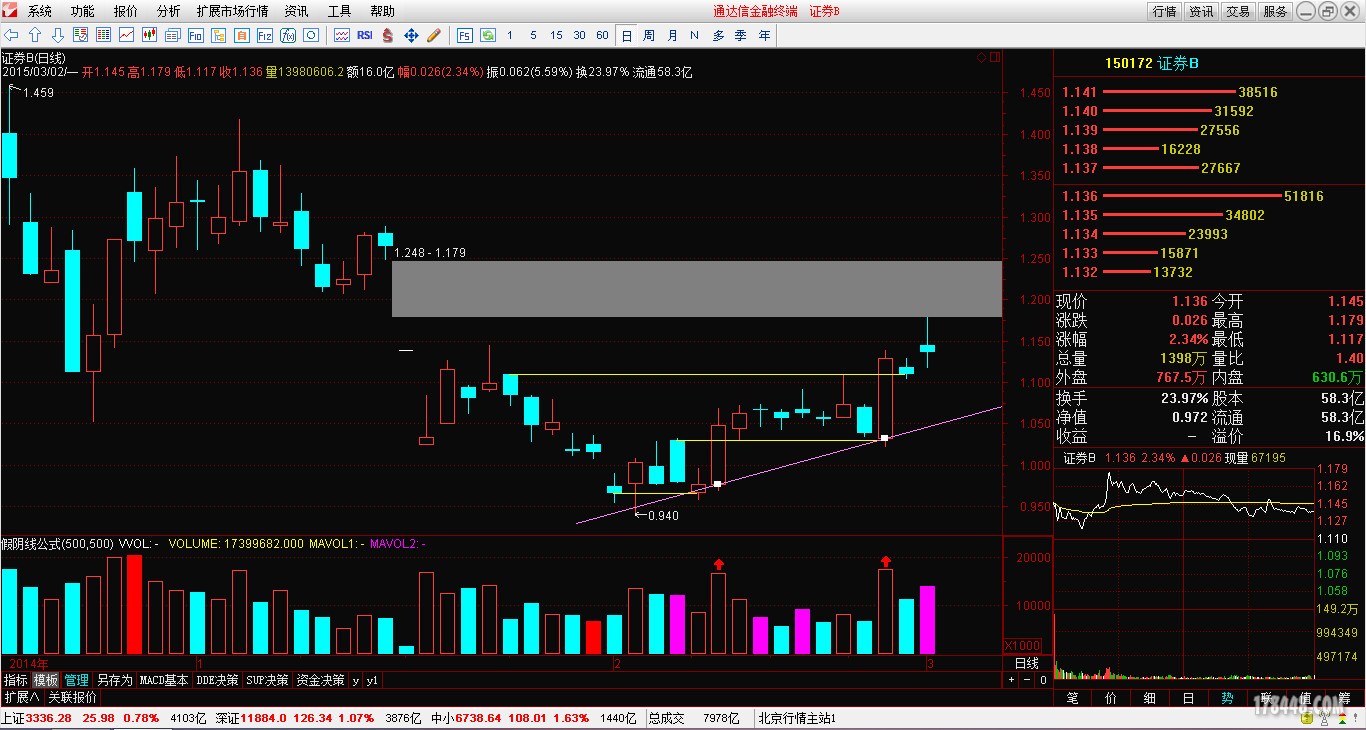Open the 扩展市场行情 menu
This screenshot has width=1366, height=730.
232,11
